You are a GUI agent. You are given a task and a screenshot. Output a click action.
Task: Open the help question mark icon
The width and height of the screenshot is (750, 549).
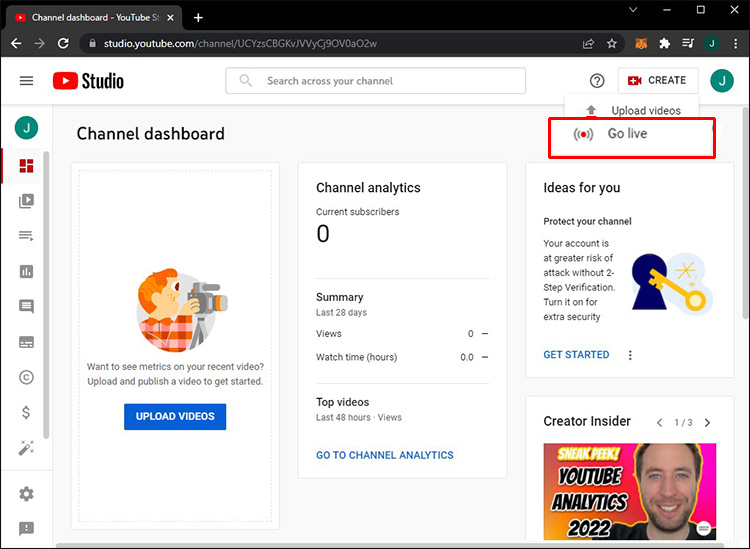(x=597, y=81)
